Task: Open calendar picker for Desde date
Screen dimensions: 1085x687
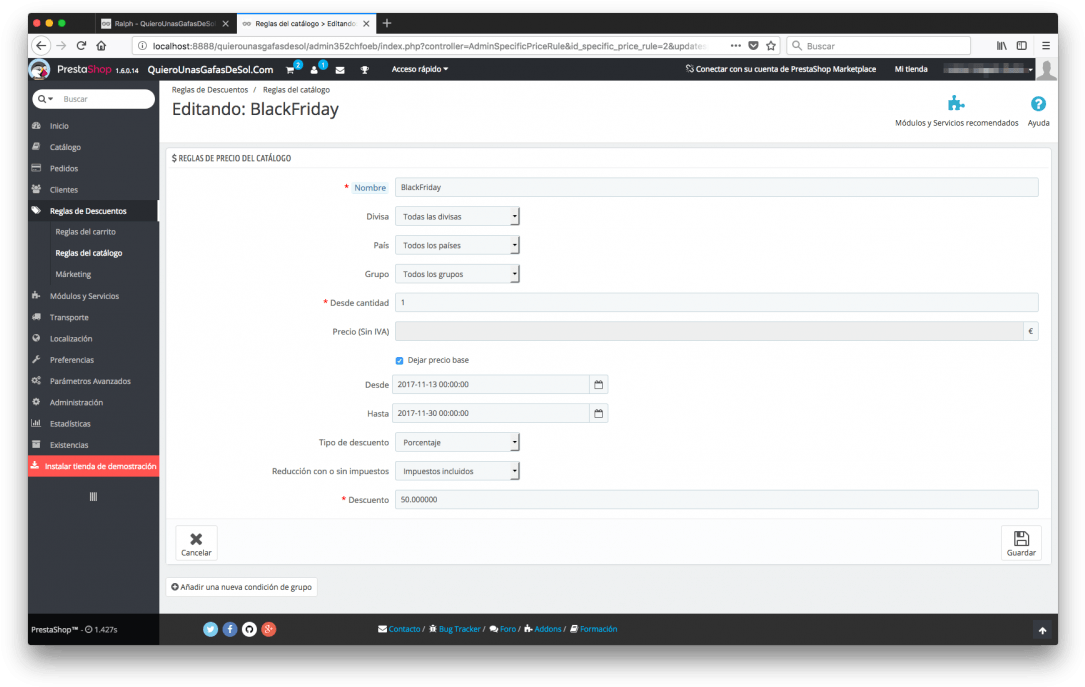Action: 599,385
